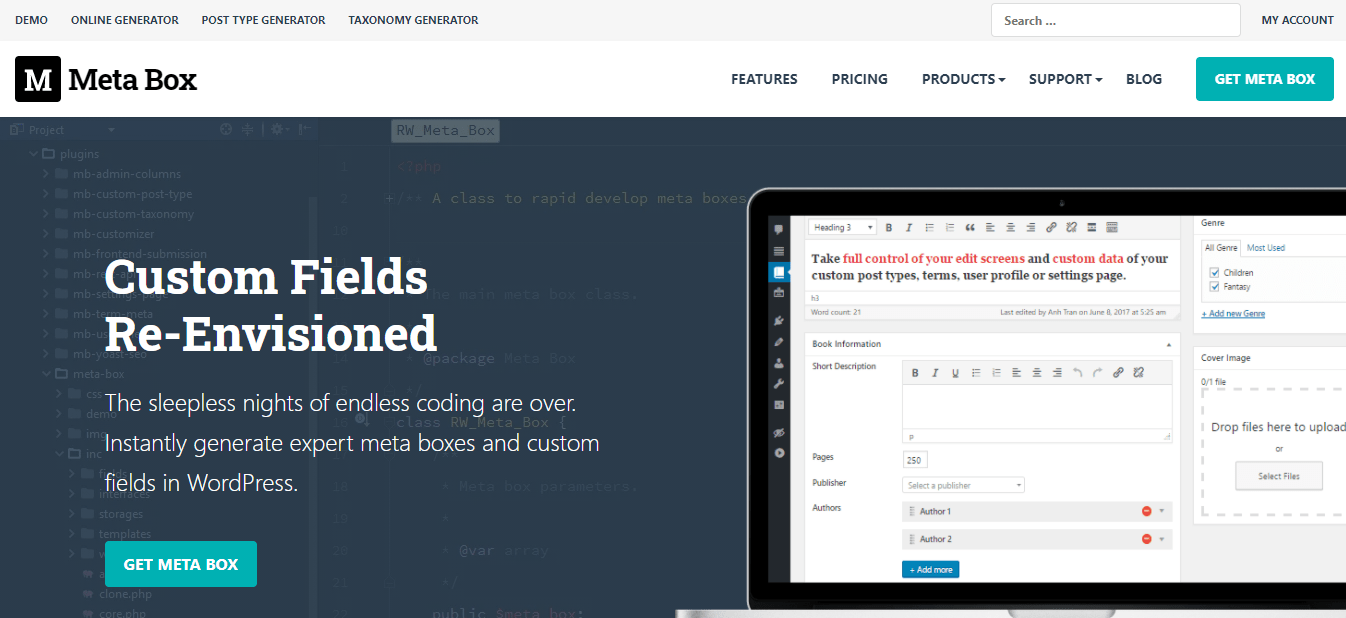
Task: Uncheck the Fantasy genre checkbox
Action: 1214,287
